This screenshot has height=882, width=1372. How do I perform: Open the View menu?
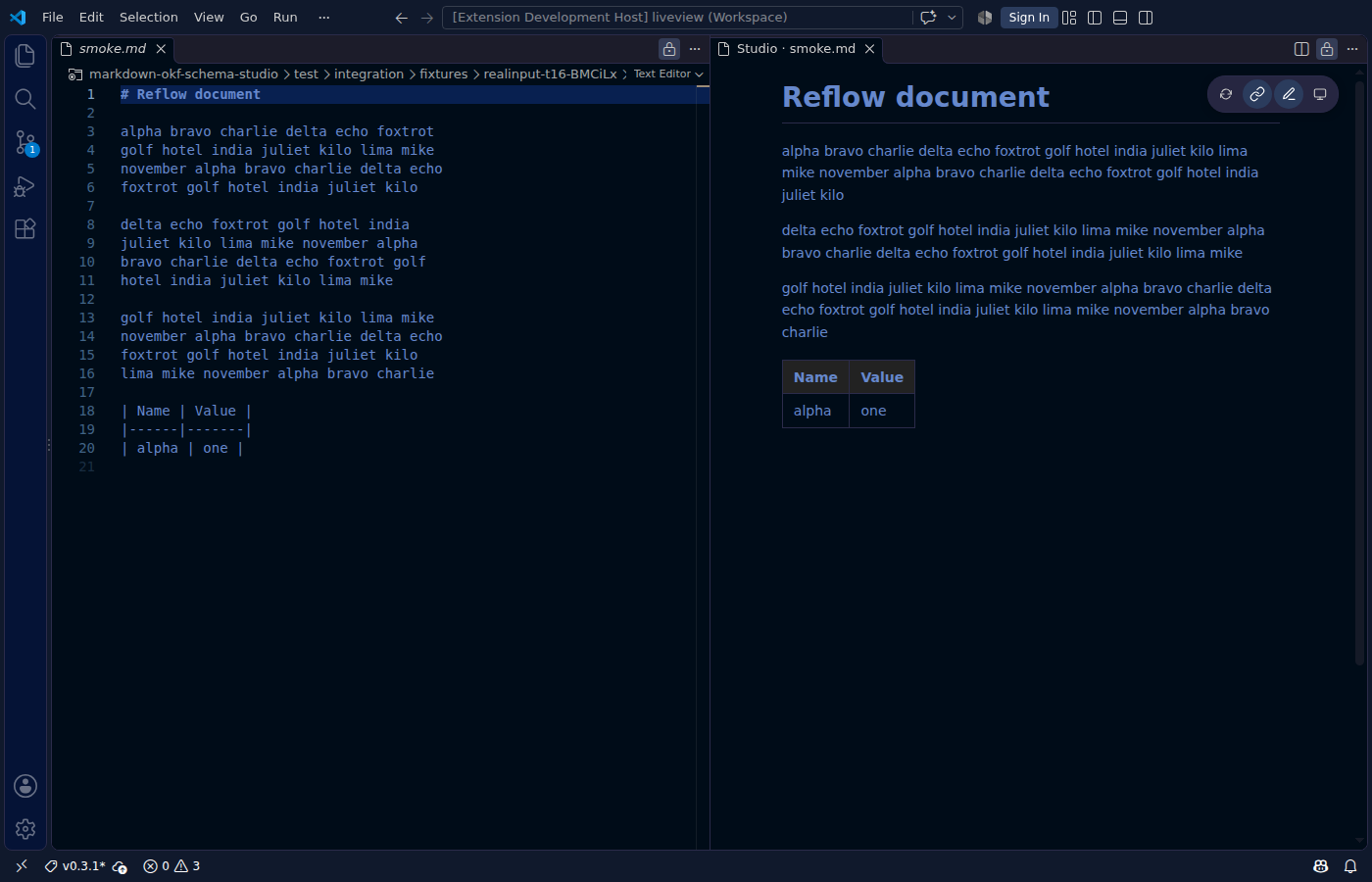[x=209, y=18]
